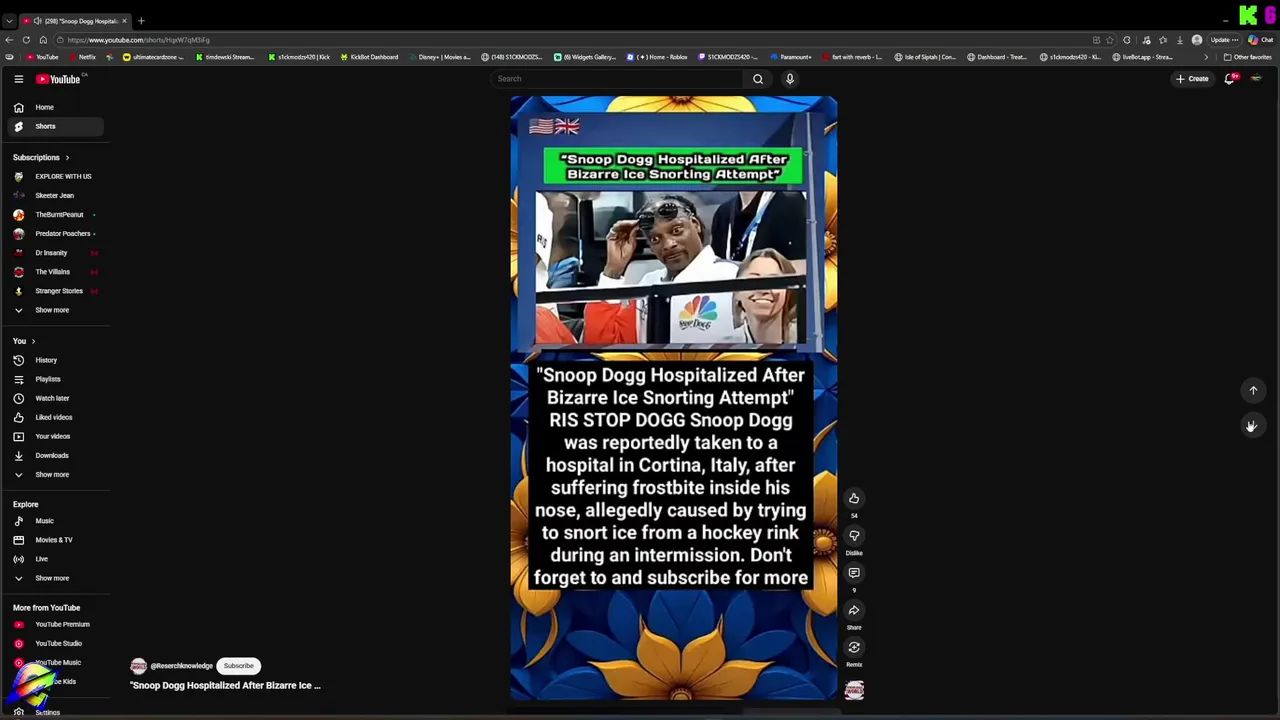Share this Short
Screen dimensions: 1280x720
854,610
